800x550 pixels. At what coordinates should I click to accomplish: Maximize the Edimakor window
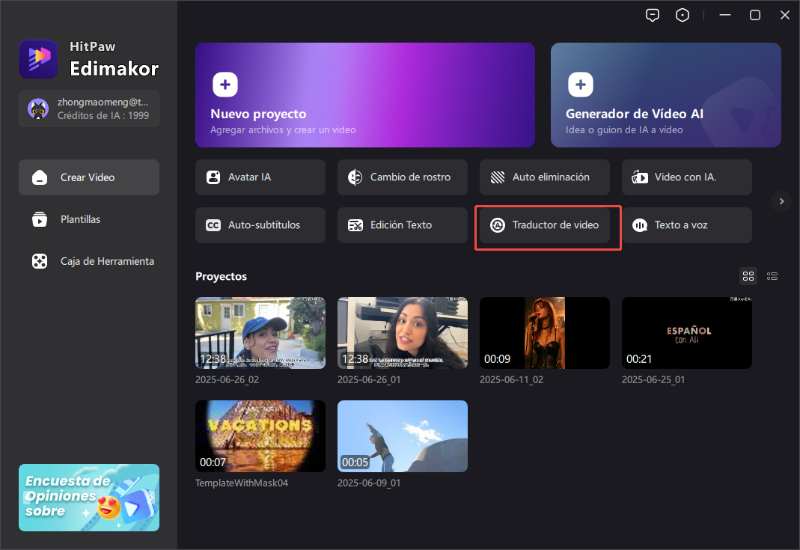point(755,15)
